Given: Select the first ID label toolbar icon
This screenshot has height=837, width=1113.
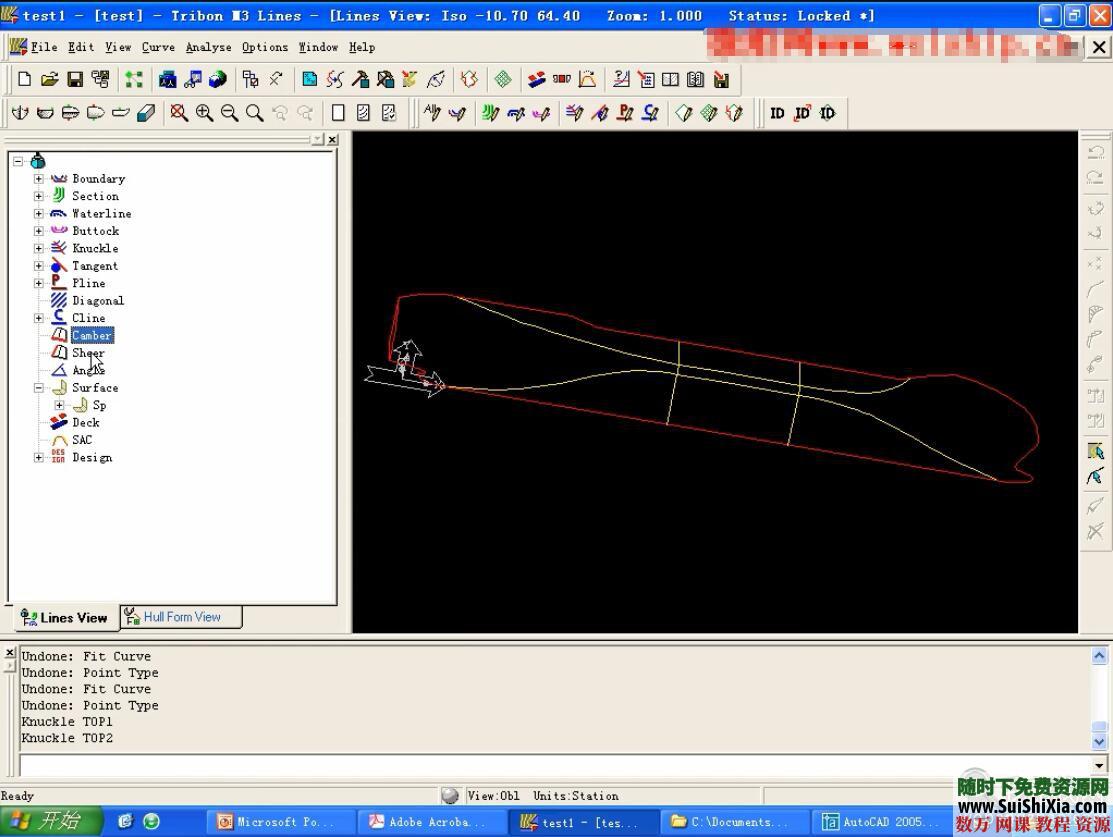Looking at the screenshot, I should coord(777,113).
